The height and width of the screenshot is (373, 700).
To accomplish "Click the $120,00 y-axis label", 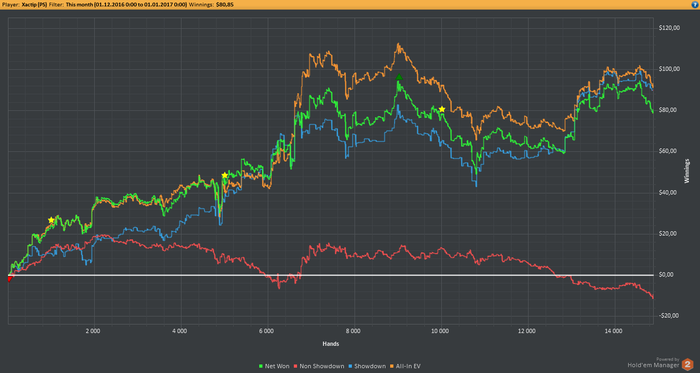I will click(x=669, y=28).
